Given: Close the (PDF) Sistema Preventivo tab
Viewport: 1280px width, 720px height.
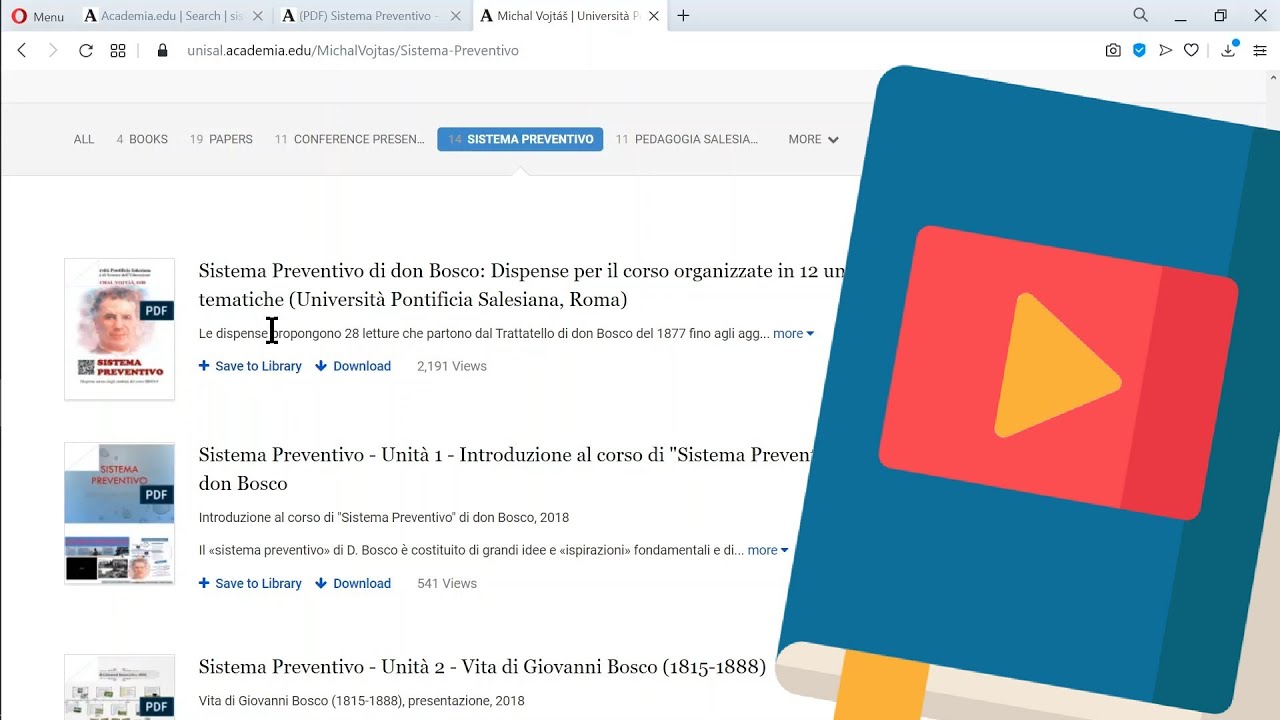Looking at the screenshot, I should (x=456, y=16).
